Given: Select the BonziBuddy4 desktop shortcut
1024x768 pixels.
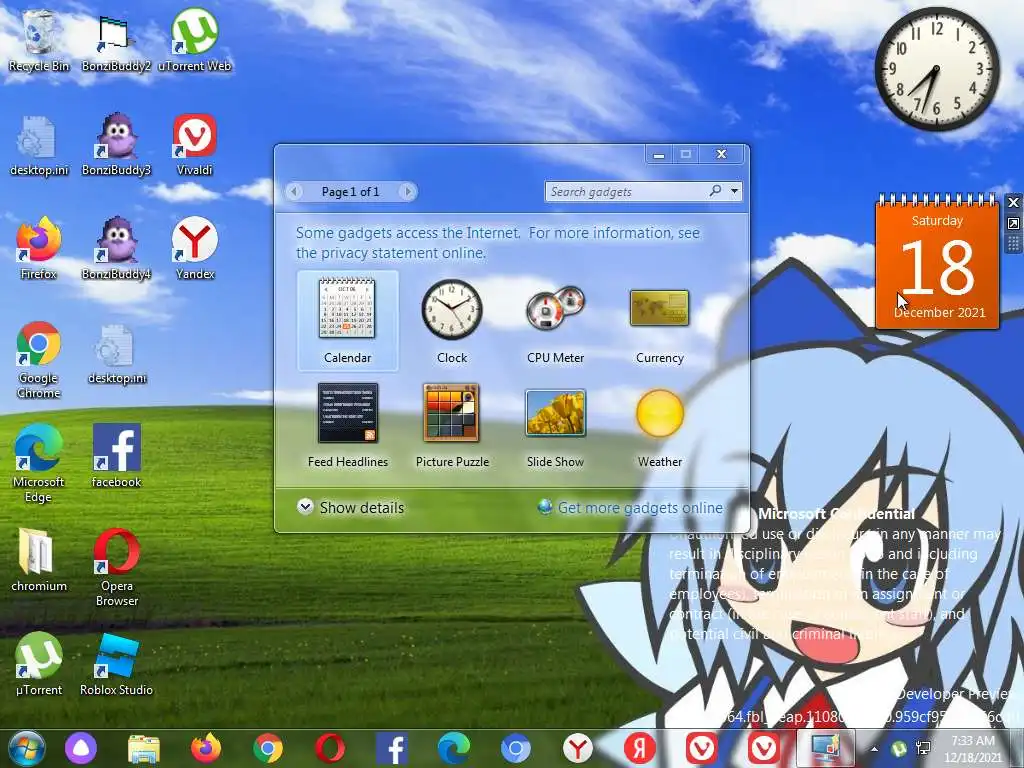Looking at the screenshot, I should pyautogui.click(x=116, y=248).
